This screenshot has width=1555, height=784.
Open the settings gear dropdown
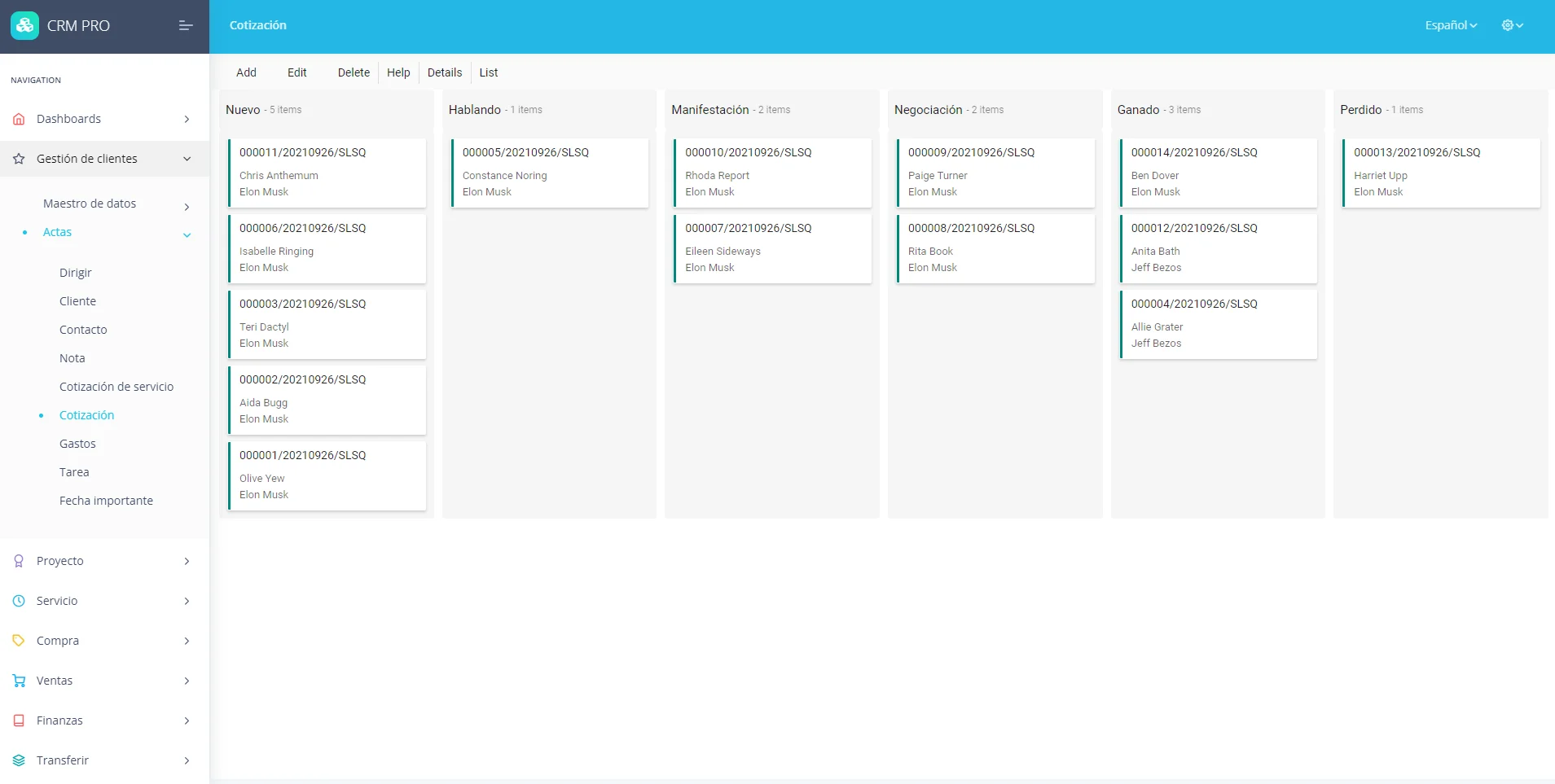pyautogui.click(x=1511, y=25)
